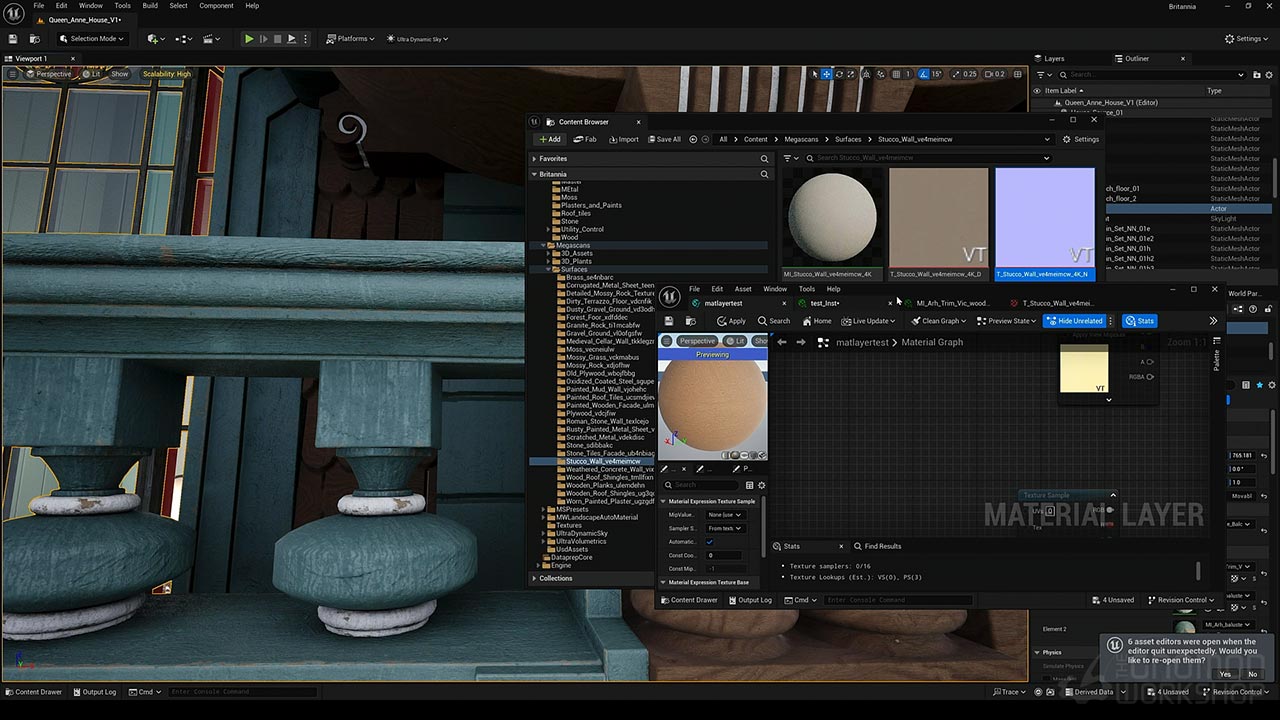Click Yes to re-open asset editors
Image resolution: width=1280 pixels, height=720 pixels.
1225,674
